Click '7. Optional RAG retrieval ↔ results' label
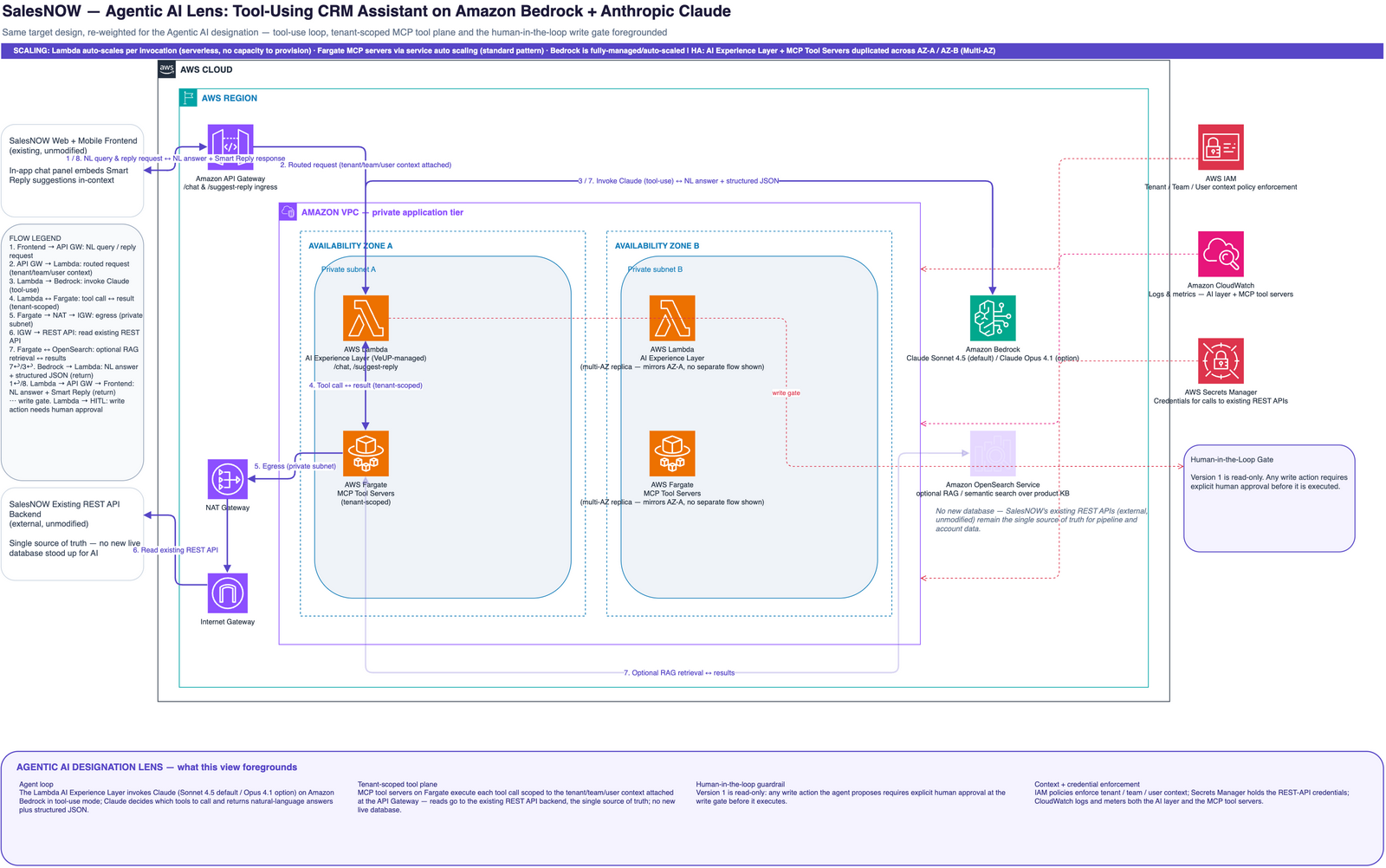Screen dimensions: 1386x868 click(x=679, y=673)
